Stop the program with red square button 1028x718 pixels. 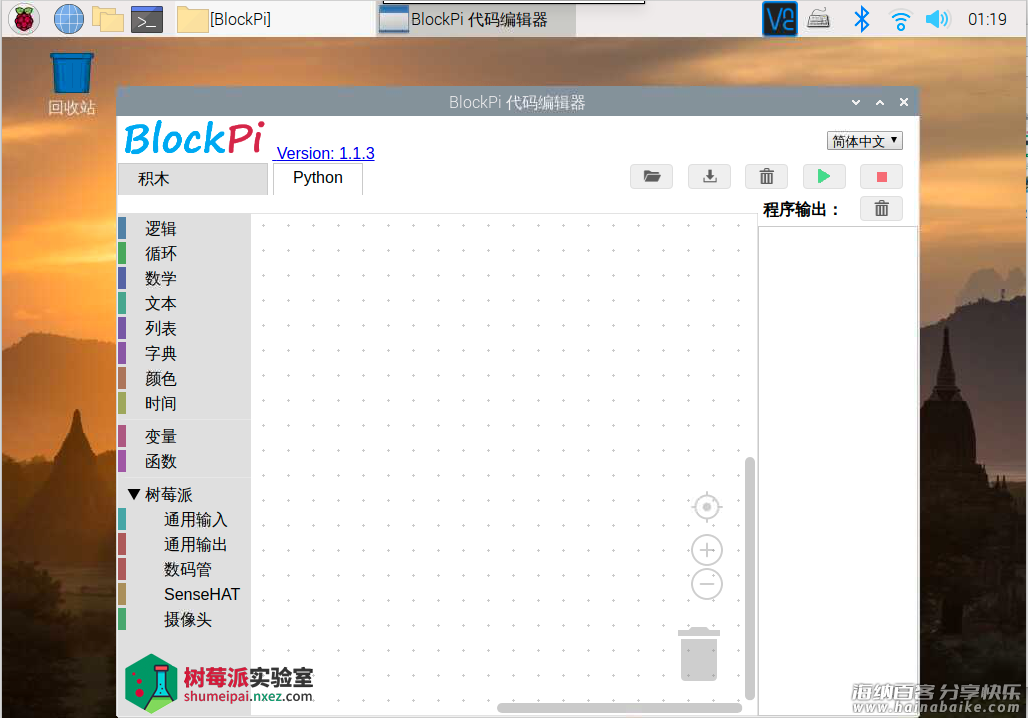[x=881, y=177]
